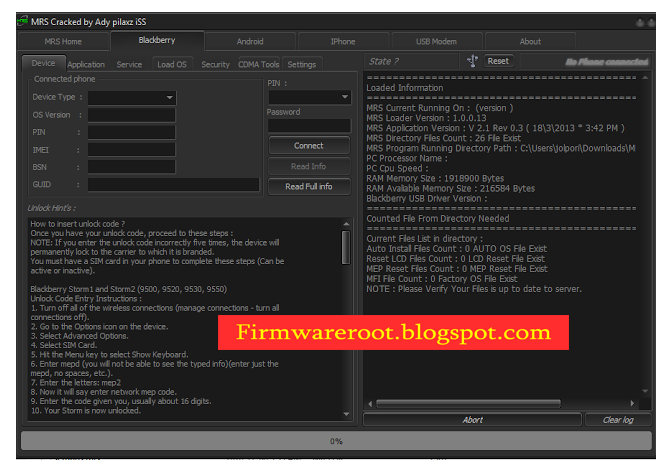Click the USB connection icon beside Reset
663x468 pixels.
[472, 61]
